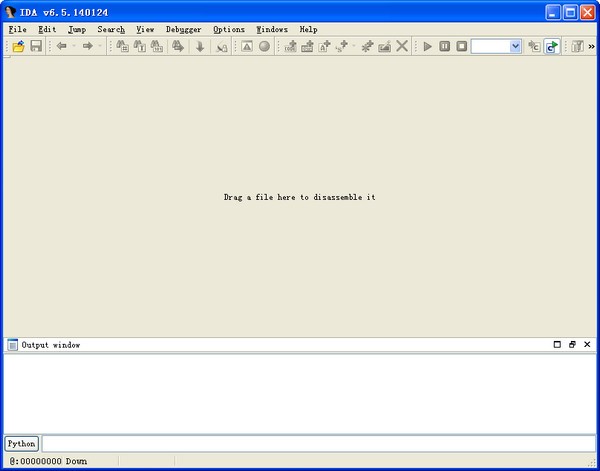Click the down arrow toolbar icon

click(200, 47)
